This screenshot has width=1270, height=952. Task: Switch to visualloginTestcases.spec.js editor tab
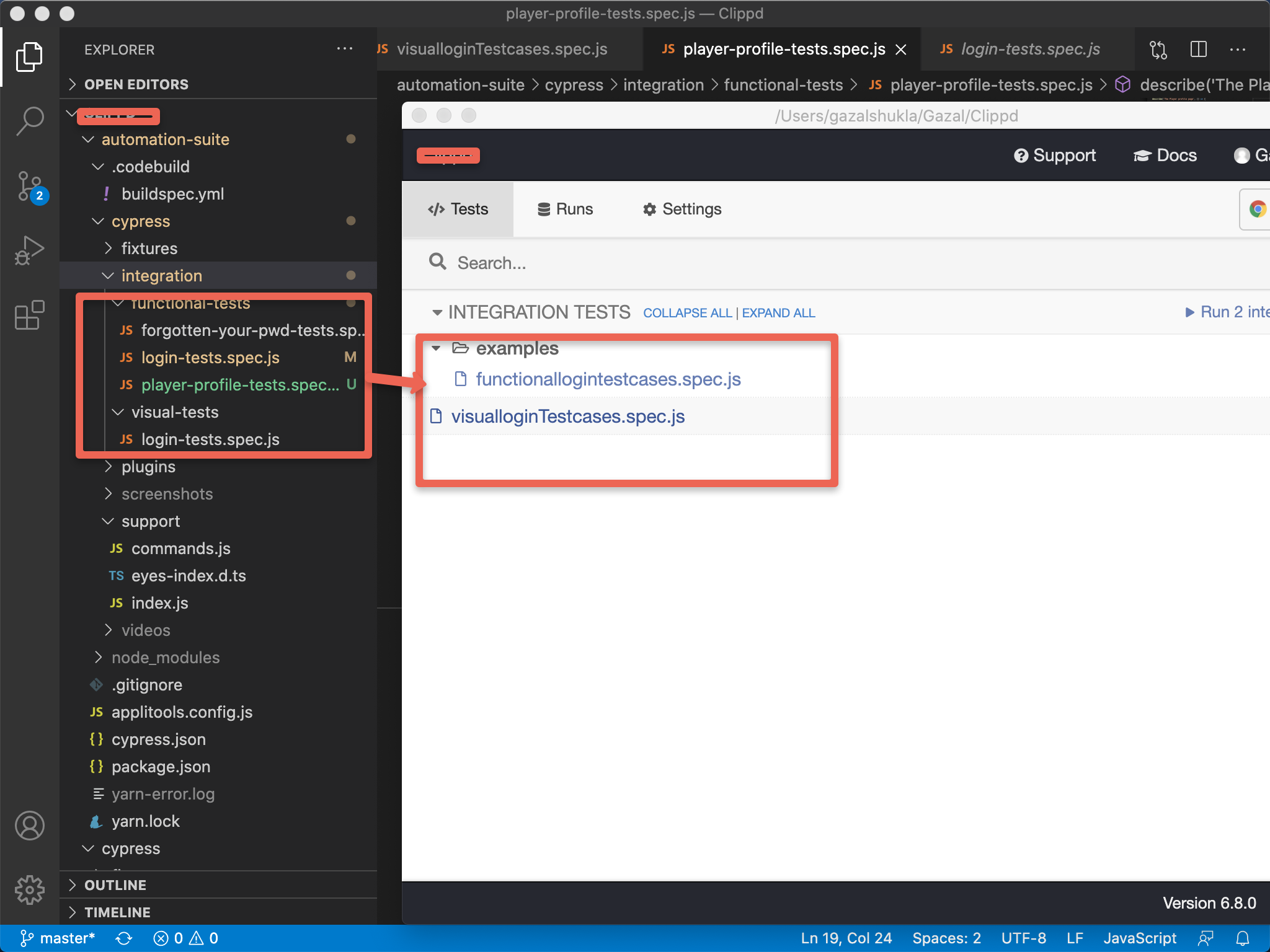(x=501, y=49)
